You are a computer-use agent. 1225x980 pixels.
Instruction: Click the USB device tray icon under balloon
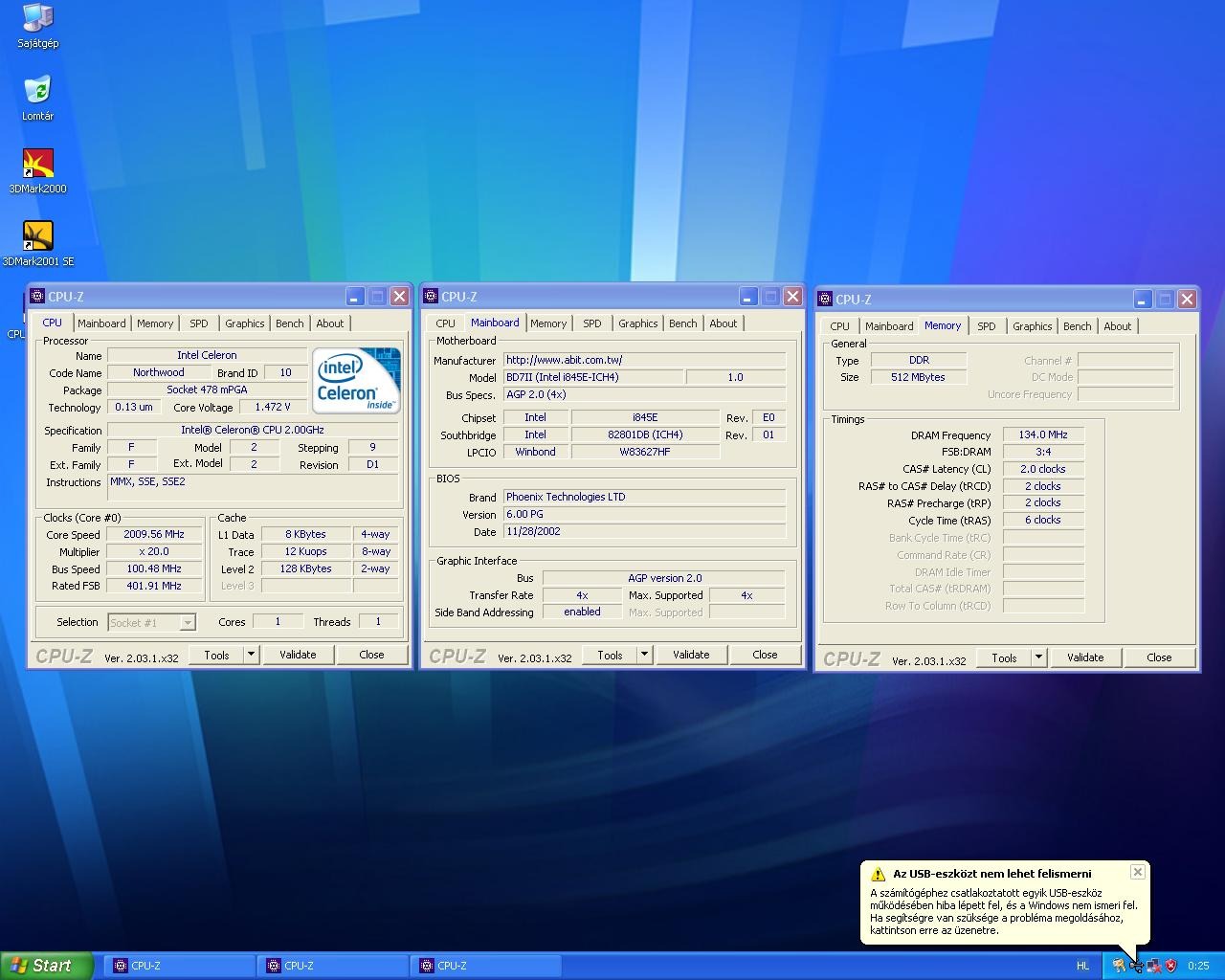(1136, 966)
